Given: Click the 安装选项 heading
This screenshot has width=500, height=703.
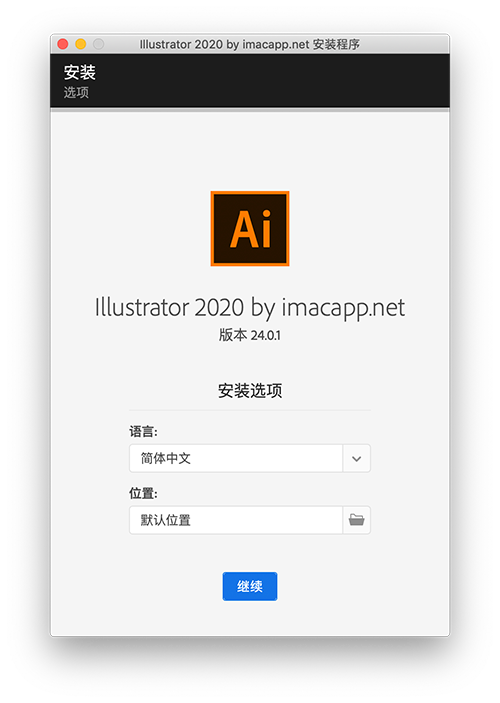Looking at the screenshot, I should [x=250, y=391].
